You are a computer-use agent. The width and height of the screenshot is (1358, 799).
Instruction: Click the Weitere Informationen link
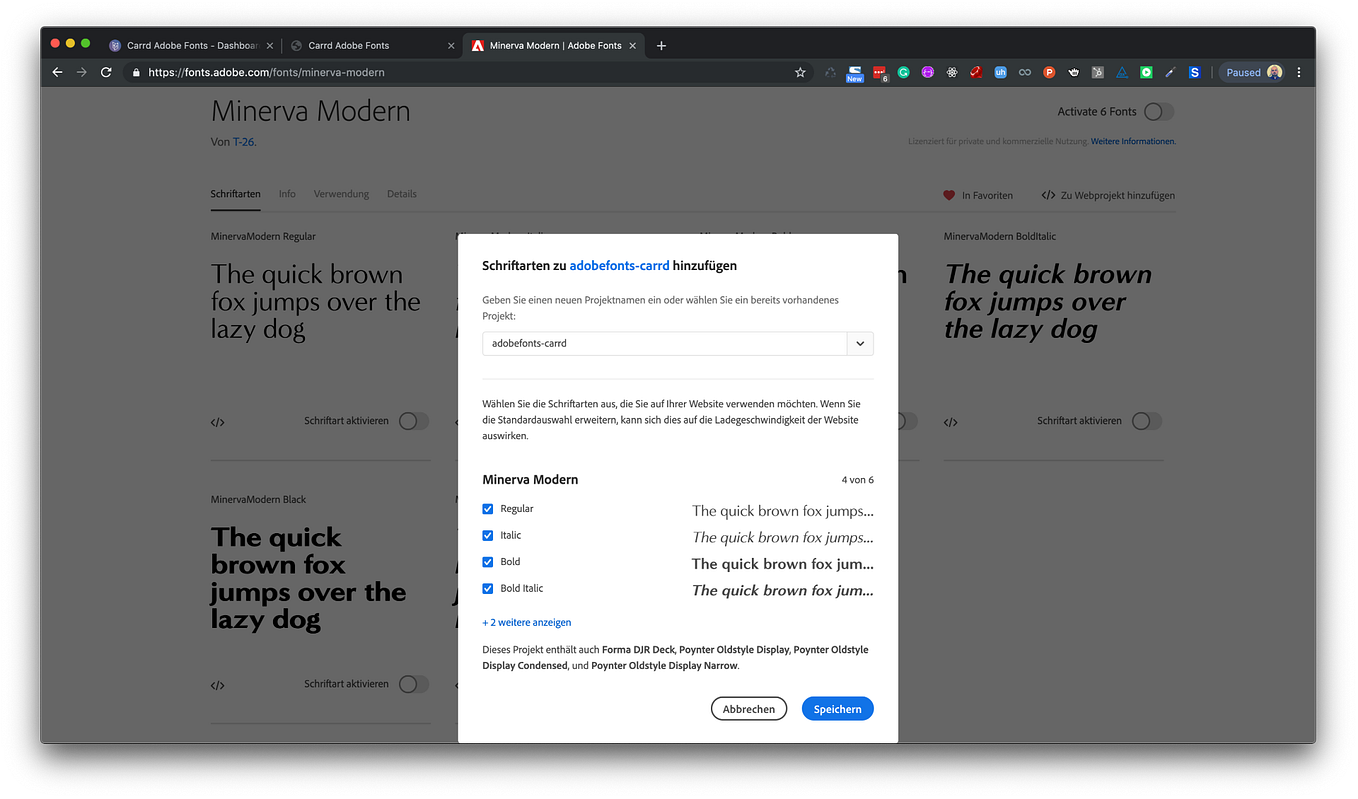point(1133,141)
